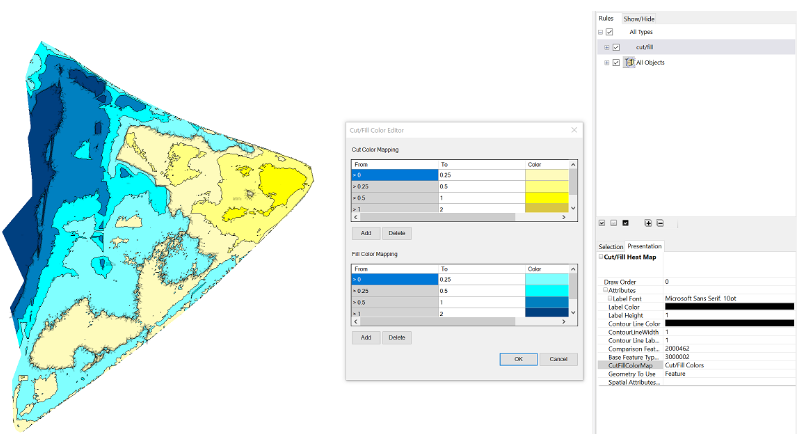Click the plus expand-all icon below the rules tree
This screenshot has width=801, height=434.
coord(648,223)
